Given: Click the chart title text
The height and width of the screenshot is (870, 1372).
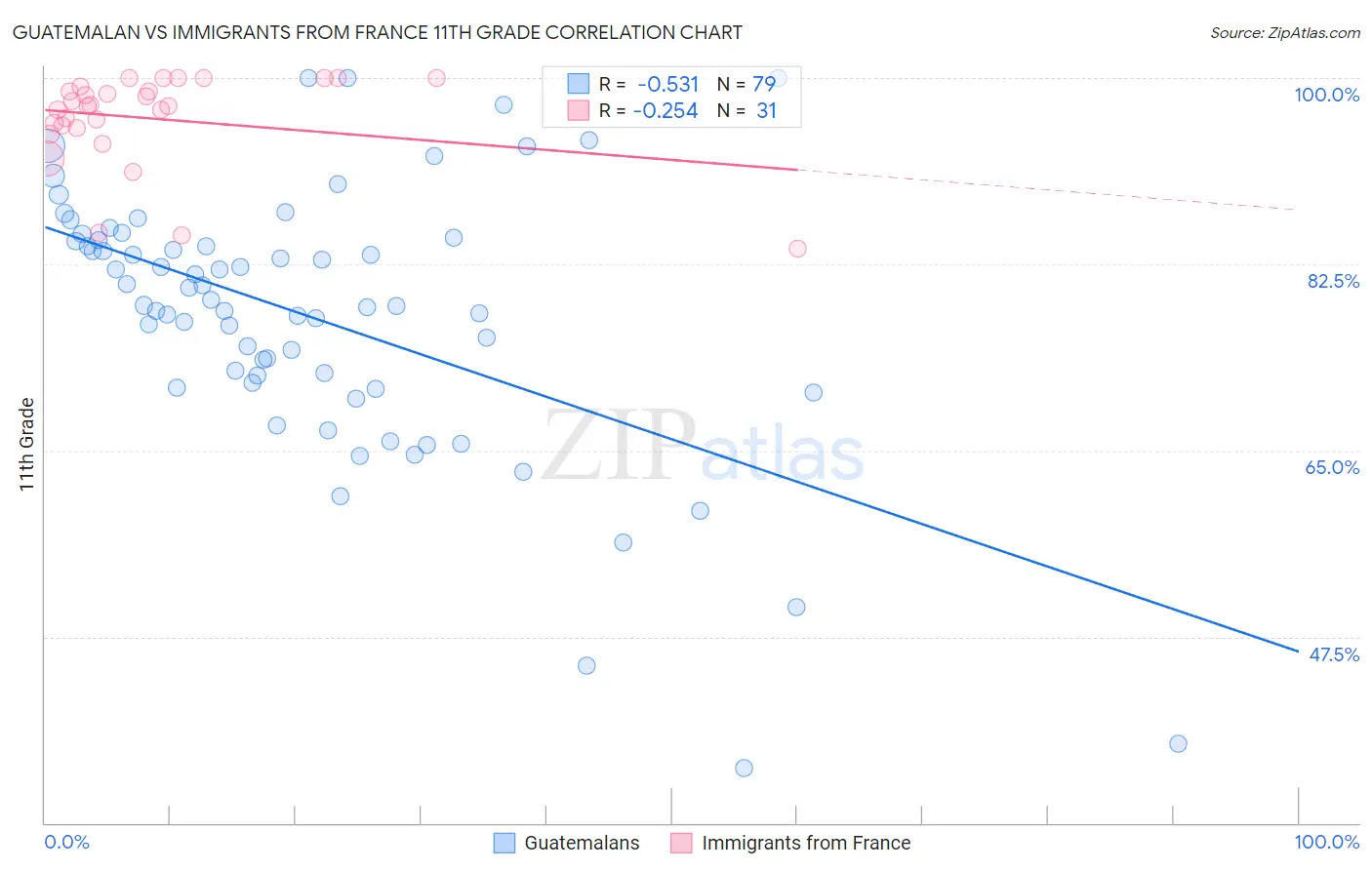Looking at the screenshot, I should pos(377,32).
